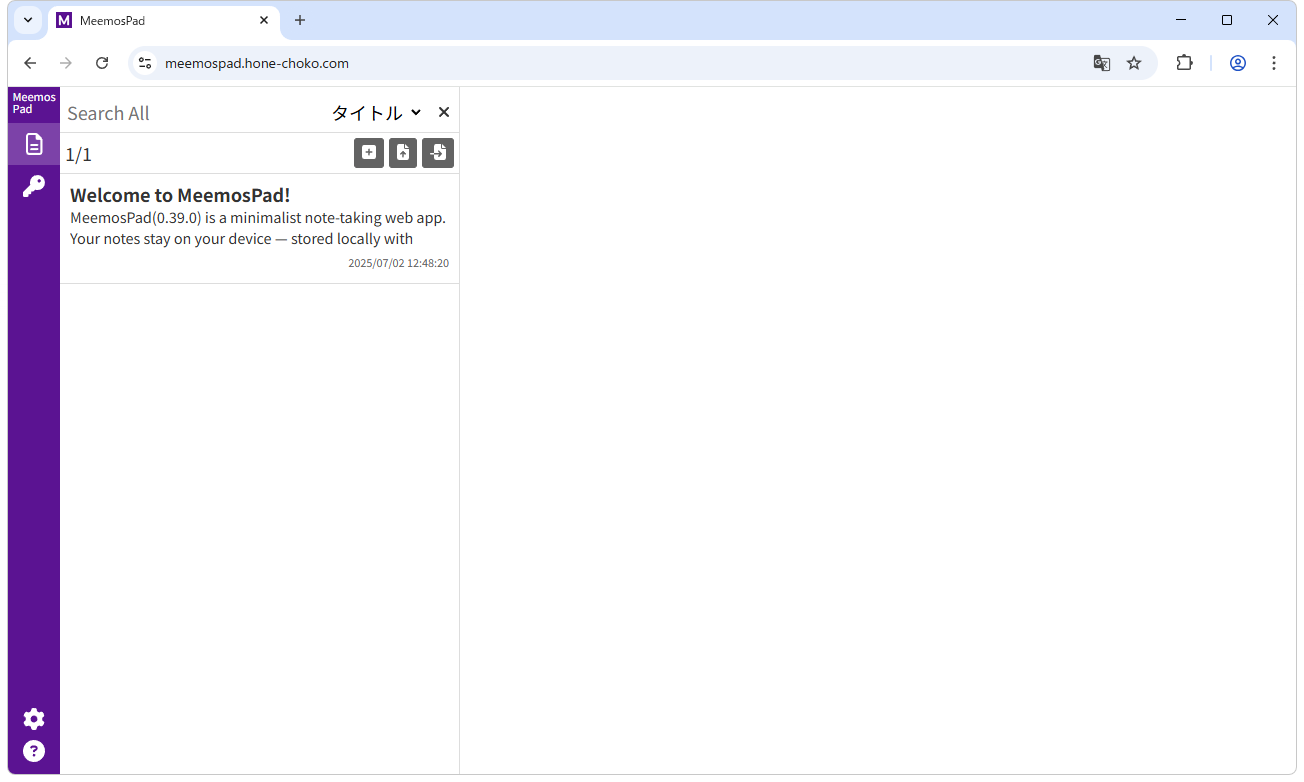
Task: Go forward with the browser arrow
Action: coord(66,63)
